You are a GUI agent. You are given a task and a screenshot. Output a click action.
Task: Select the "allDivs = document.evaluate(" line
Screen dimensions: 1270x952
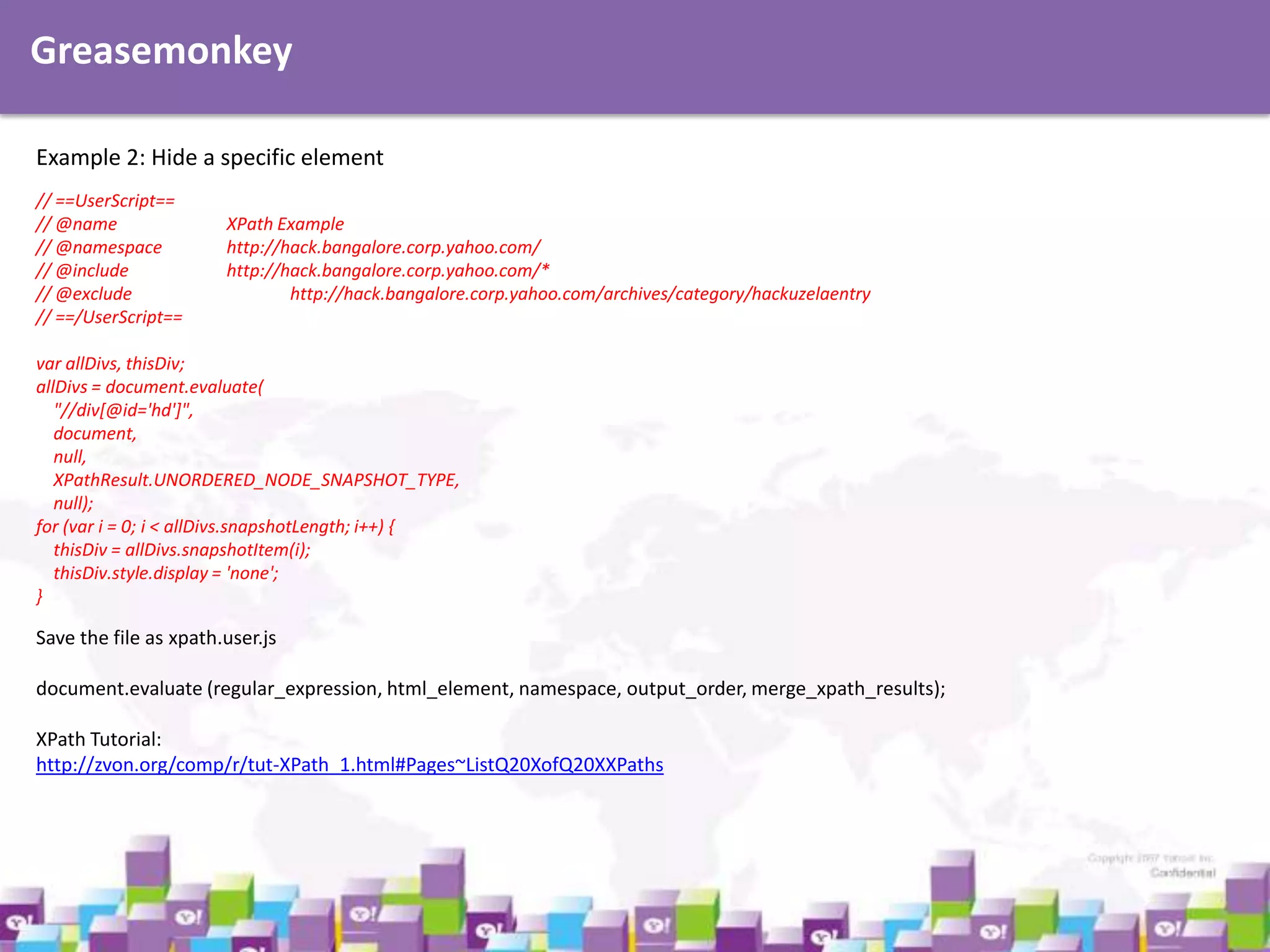tap(150, 387)
